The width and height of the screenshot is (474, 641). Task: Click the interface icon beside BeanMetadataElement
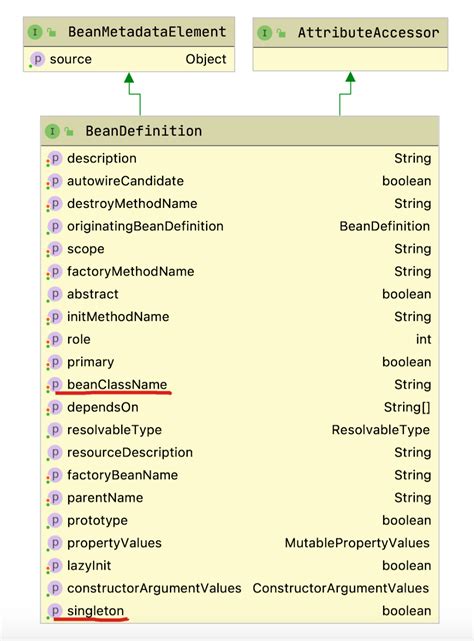[35, 32]
